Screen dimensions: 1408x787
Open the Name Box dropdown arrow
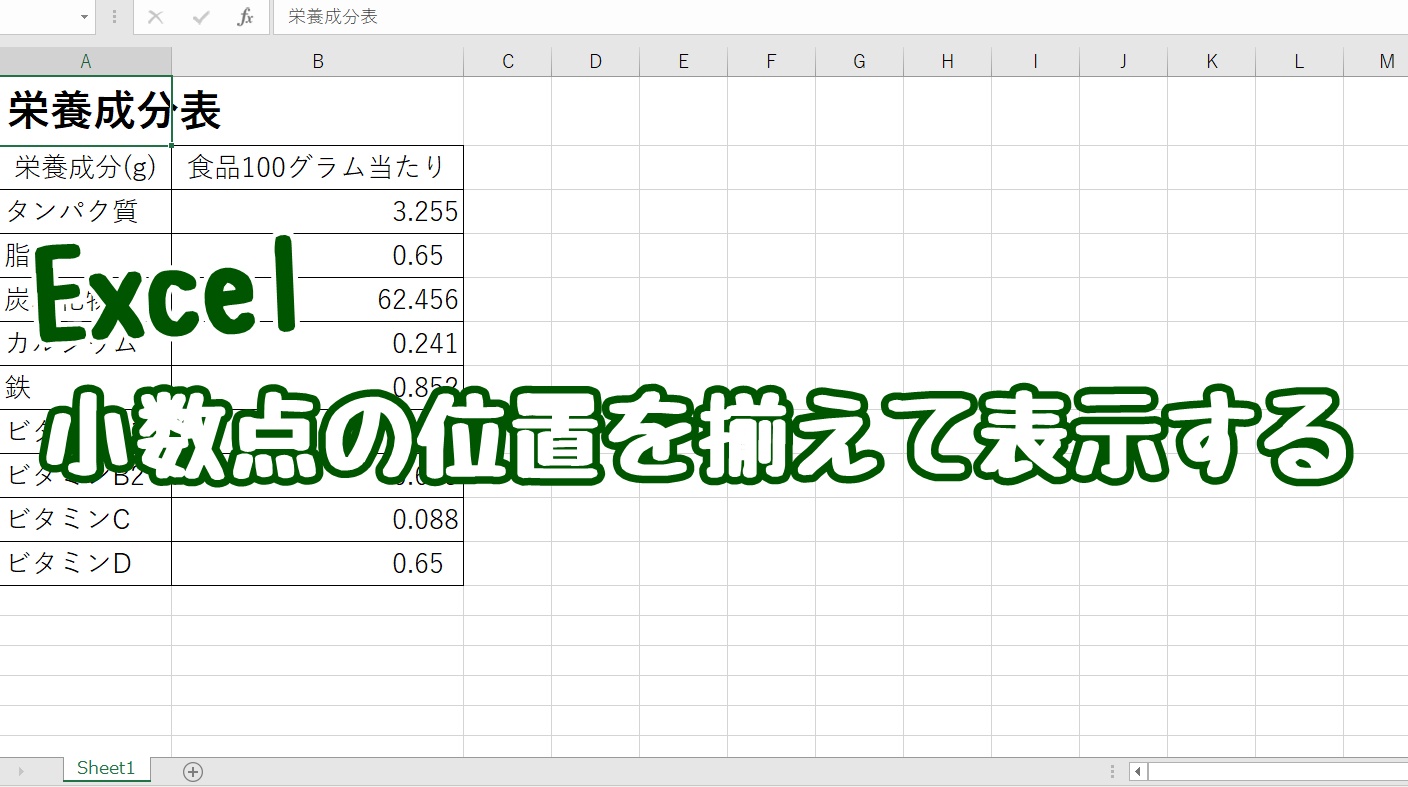[x=84, y=17]
